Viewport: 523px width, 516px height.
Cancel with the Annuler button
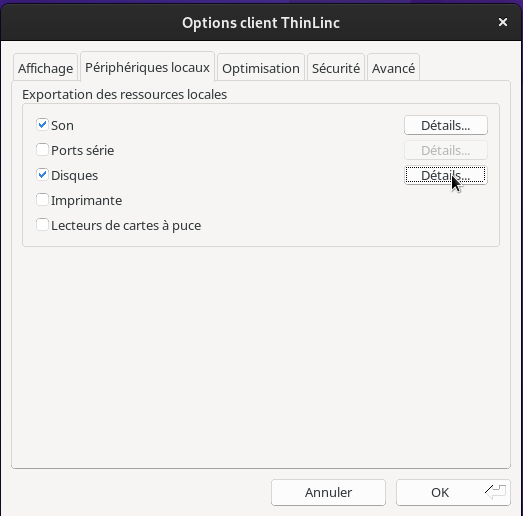(328, 492)
